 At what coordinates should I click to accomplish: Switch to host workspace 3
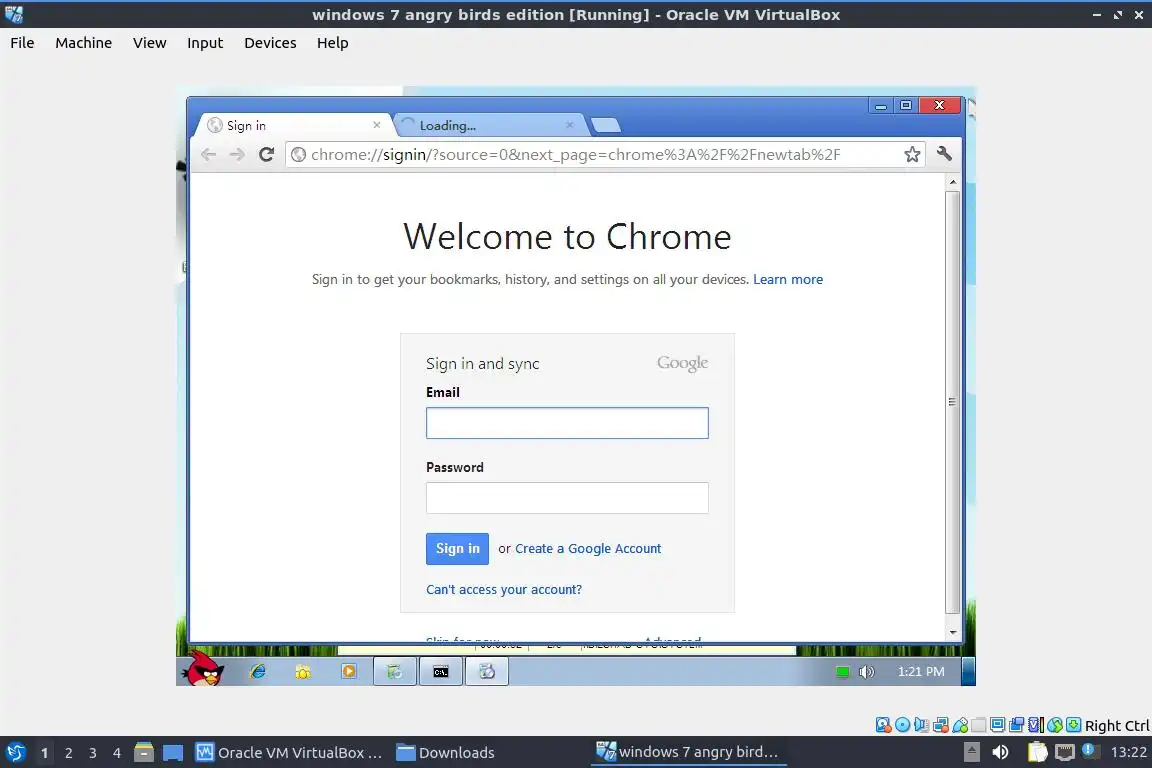coord(93,753)
